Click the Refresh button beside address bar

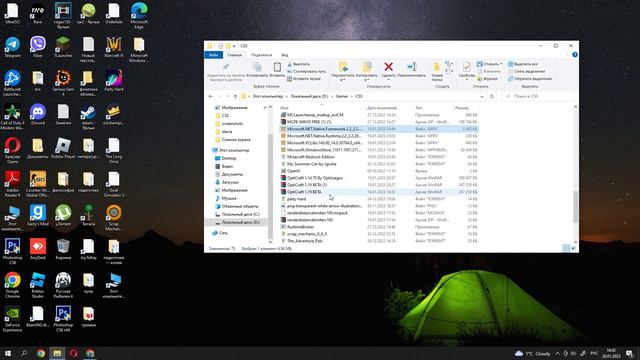pyautogui.click(x=492, y=97)
